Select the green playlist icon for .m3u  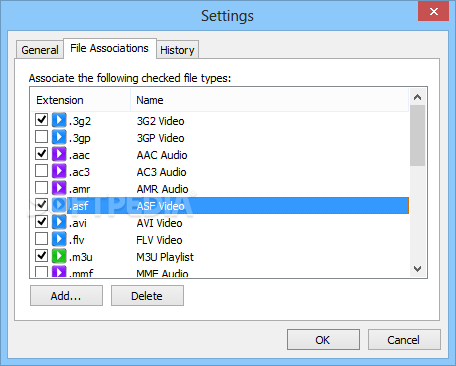click(59, 256)
